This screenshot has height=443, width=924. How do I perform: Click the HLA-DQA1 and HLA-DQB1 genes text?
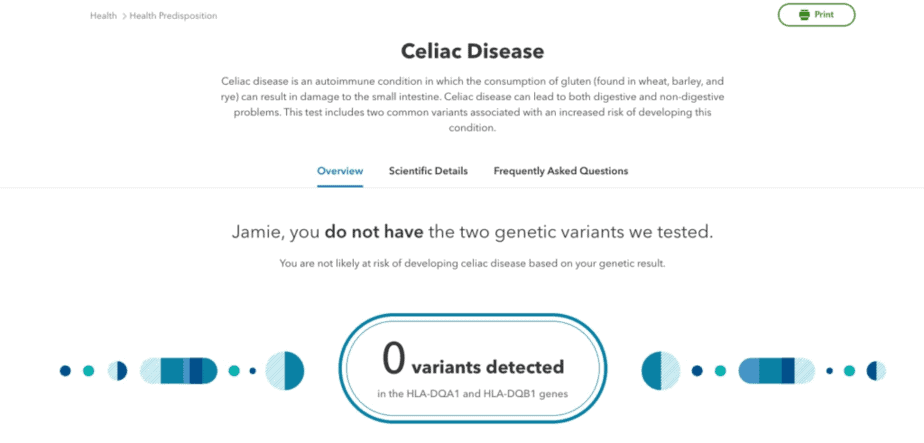473,394
